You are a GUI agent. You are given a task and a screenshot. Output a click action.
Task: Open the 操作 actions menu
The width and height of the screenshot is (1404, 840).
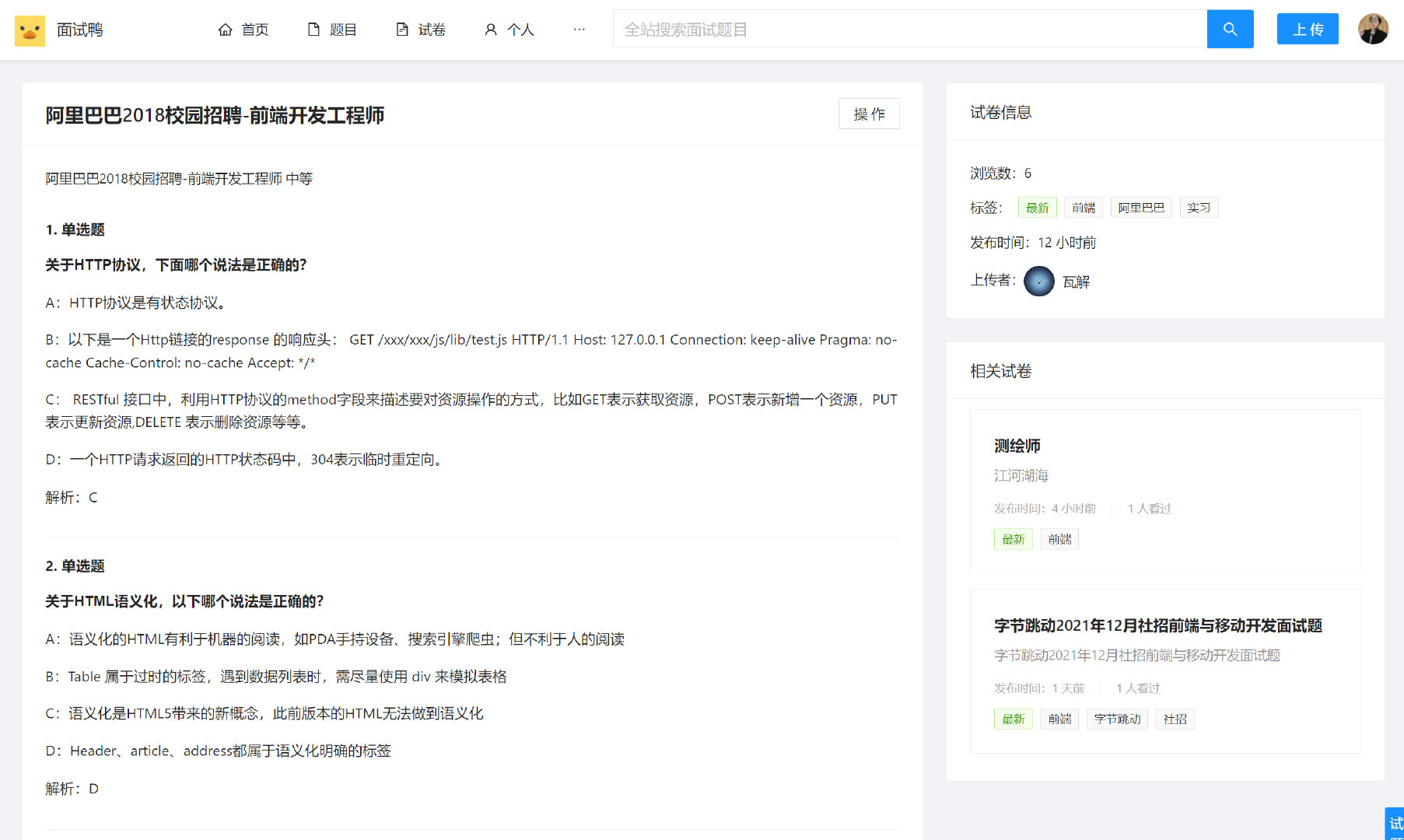869,114
